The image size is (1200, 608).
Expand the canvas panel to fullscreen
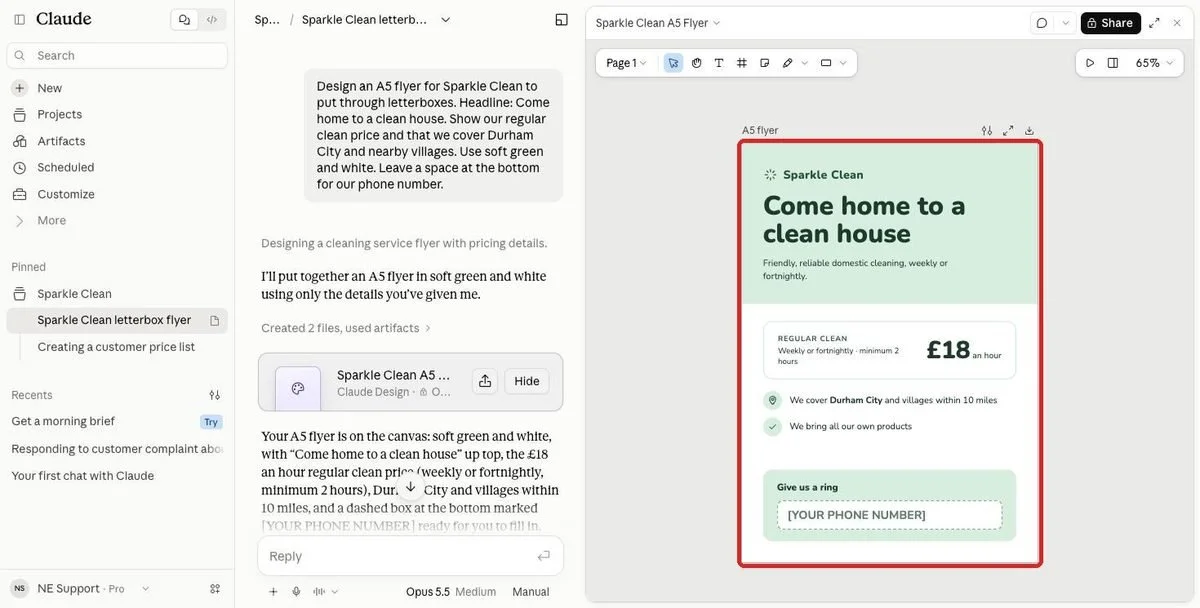coord(1154,23)
